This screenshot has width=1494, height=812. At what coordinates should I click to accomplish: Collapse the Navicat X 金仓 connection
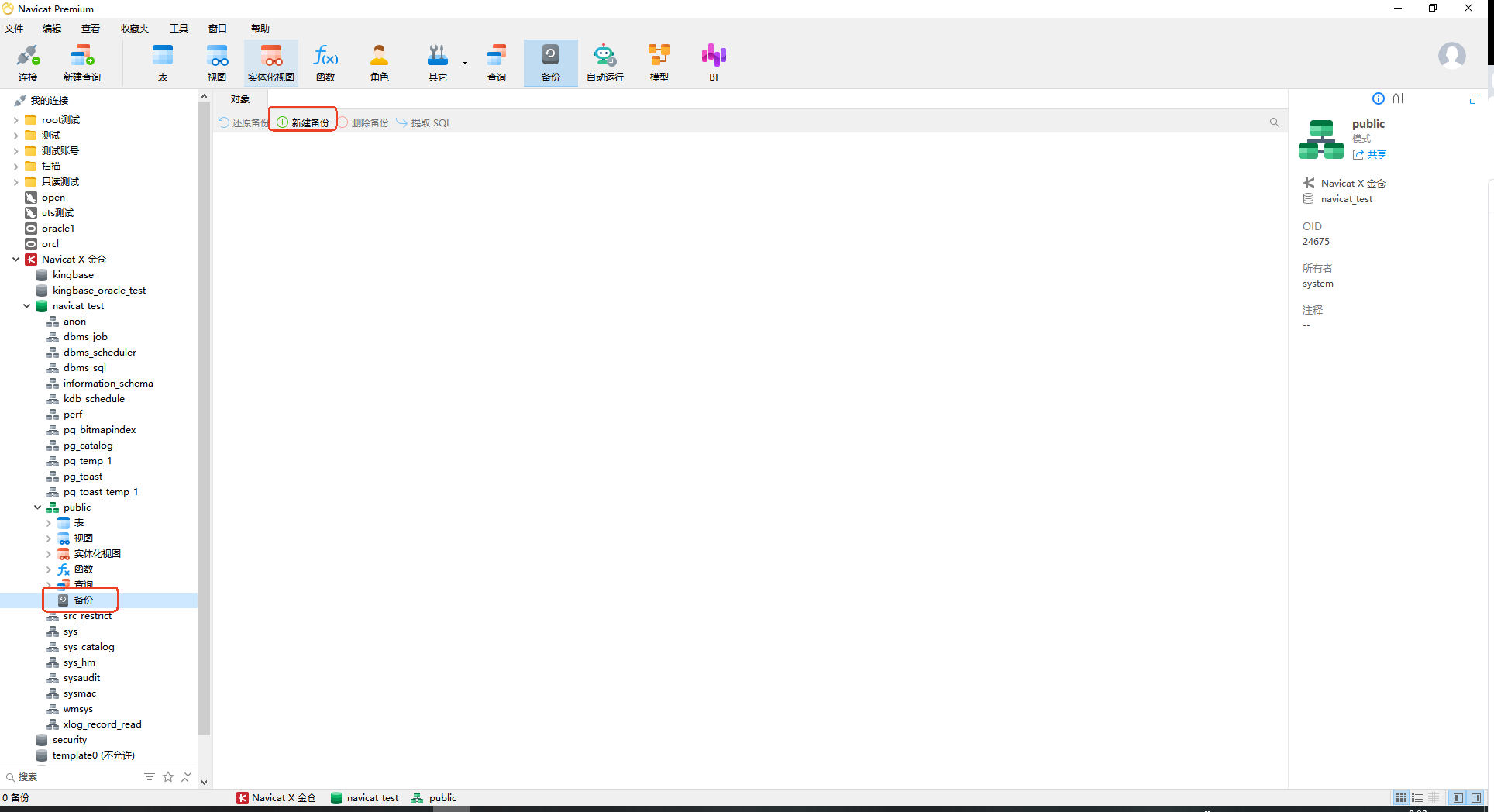pos(16,260)
